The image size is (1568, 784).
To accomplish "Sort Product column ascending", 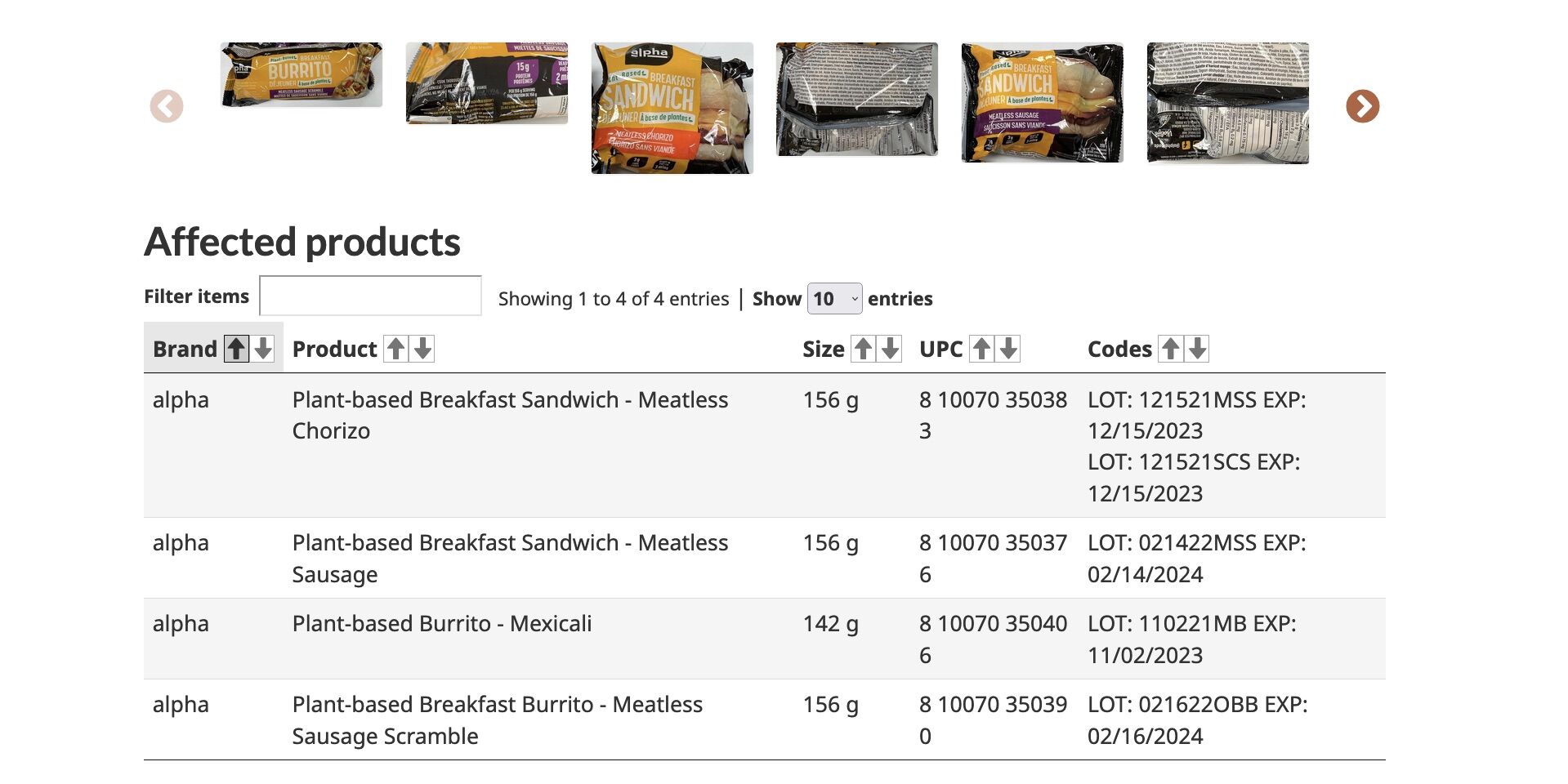I will (x=396, y=349).
